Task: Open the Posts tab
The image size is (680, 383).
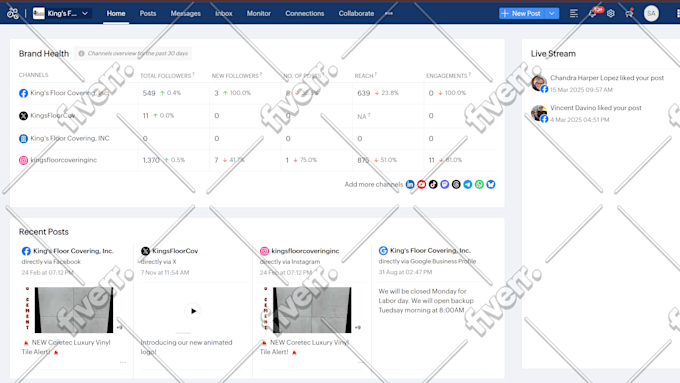Action: click(x=147, y=13)
